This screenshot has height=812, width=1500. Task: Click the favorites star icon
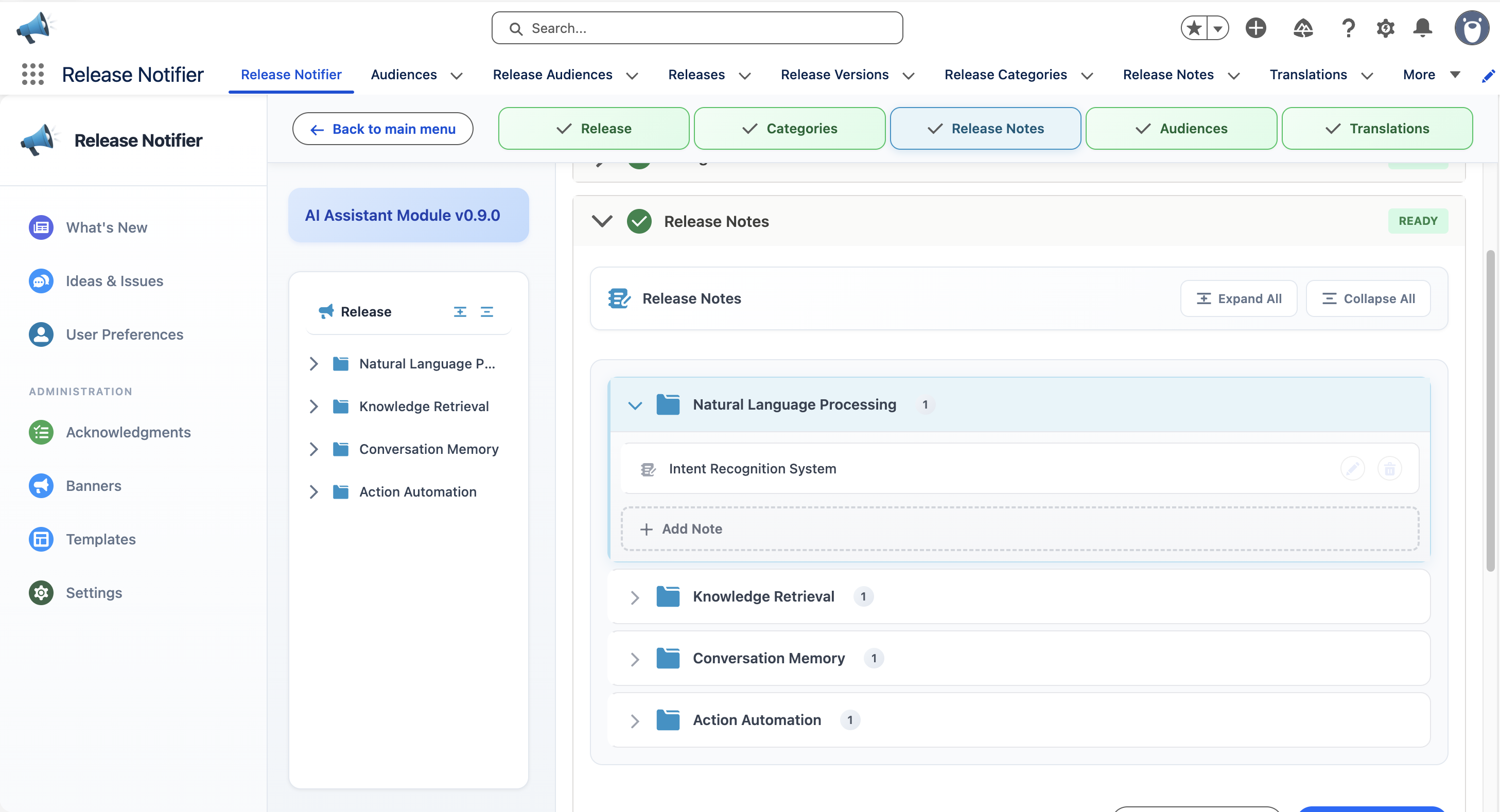pos(1194,28)
